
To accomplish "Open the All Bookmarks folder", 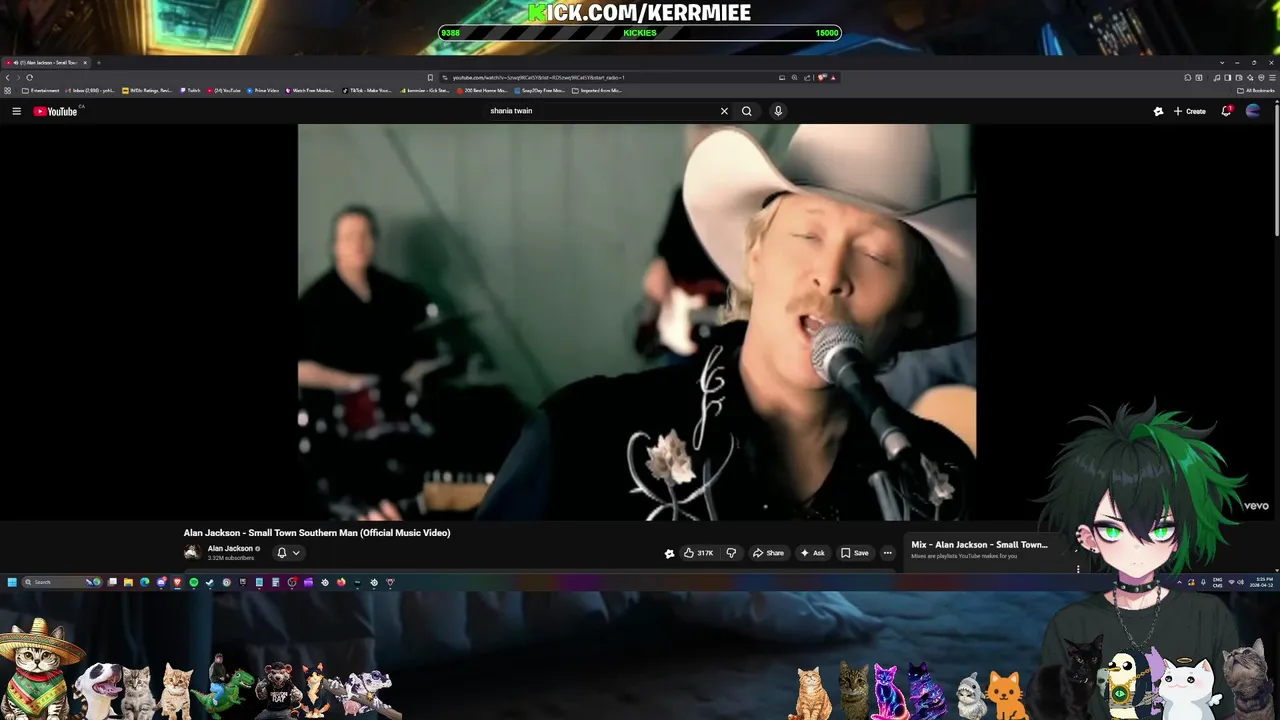I will pyautogui.click(x=1256, y=90).
